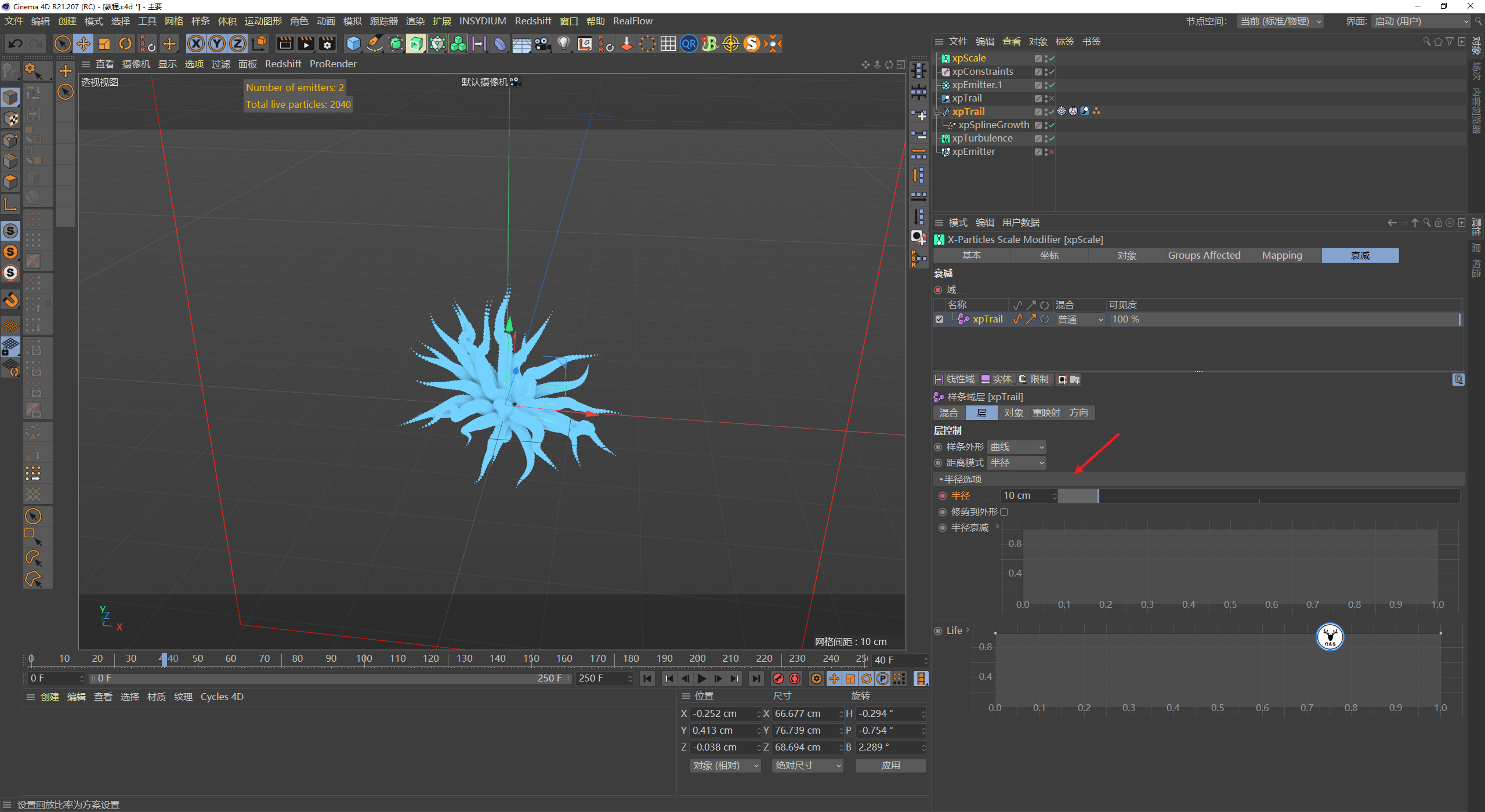Toggle xpTrail enable cross in Object Manager

click(1052, 99)
